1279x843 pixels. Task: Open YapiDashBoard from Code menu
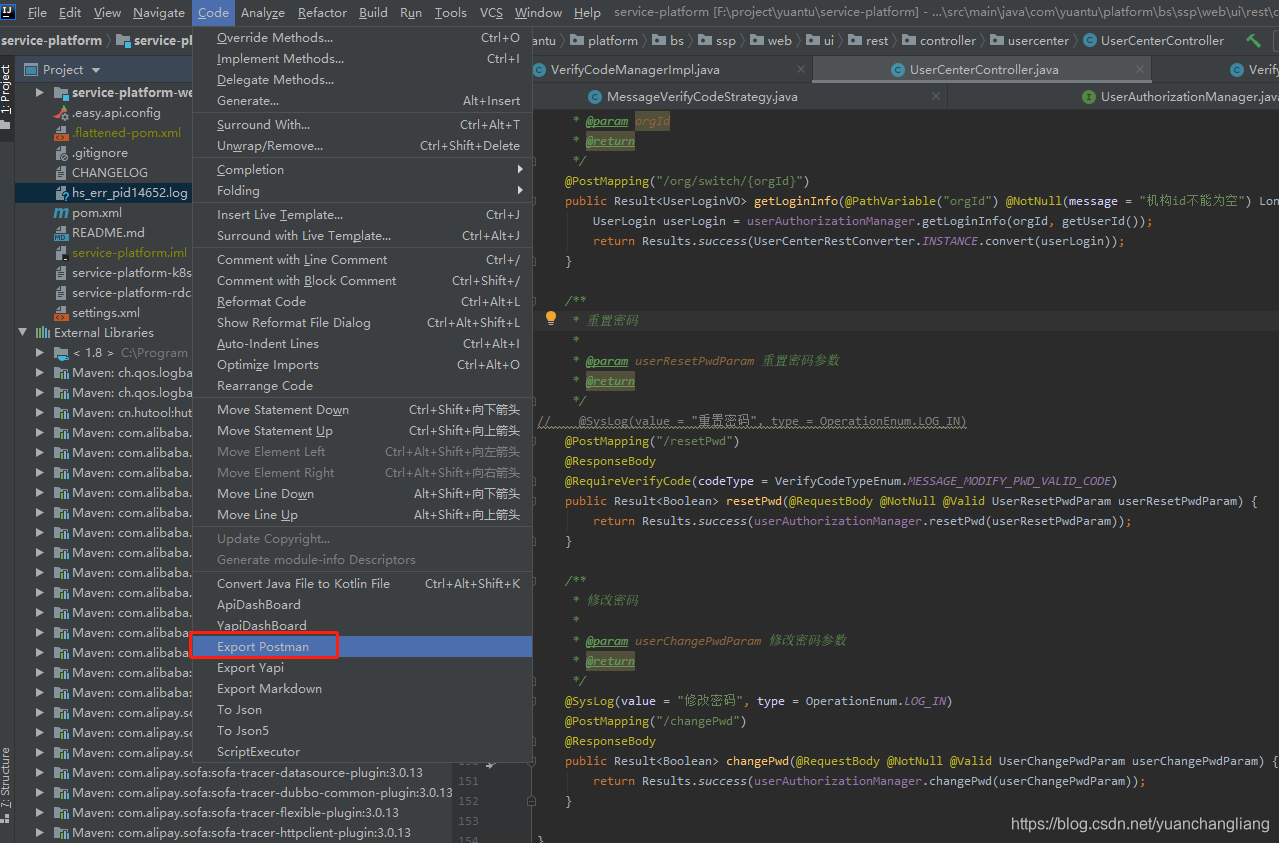coord(362,626)
